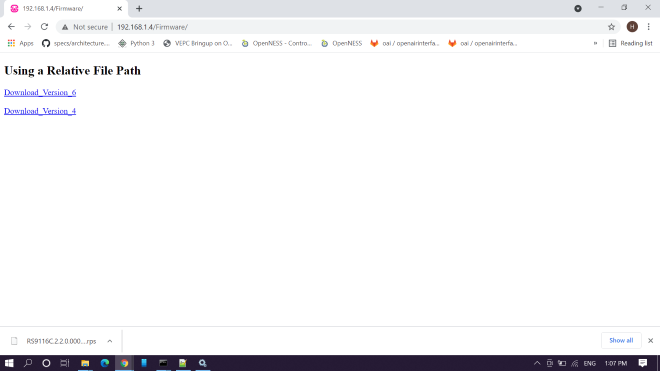The image size is (660, 371).
Task: Select the 192.168.1.4/Firmware/ tab
Action: coord(65,8)
